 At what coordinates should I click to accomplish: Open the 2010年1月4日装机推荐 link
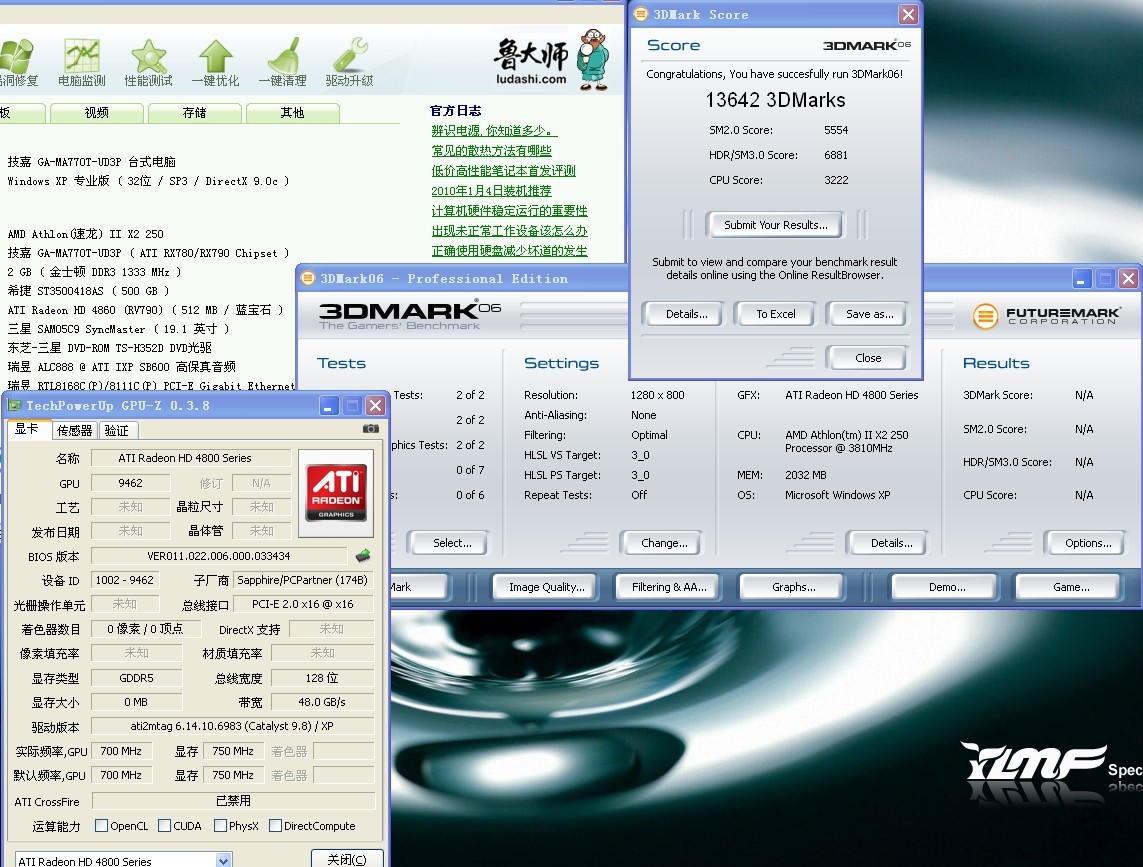[491, 191]
